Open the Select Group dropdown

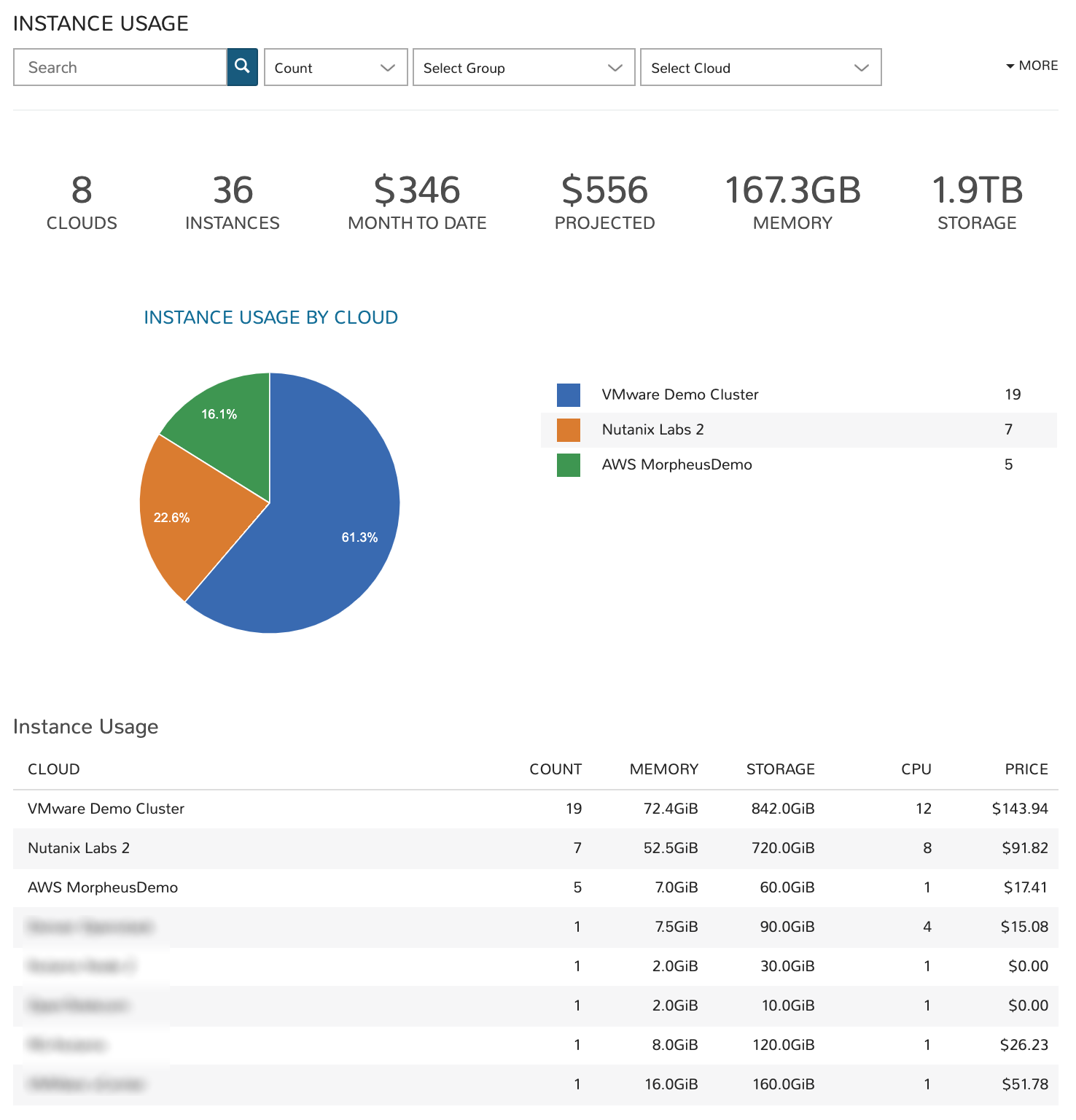(523, 67)
